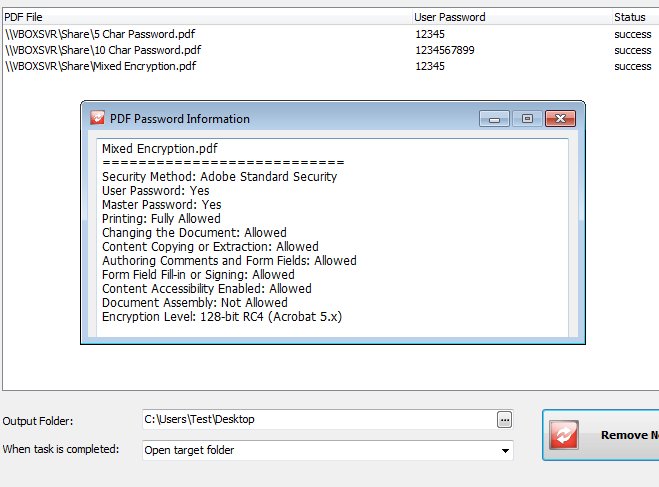Click 'Content Accessibility Enabled: Allowed' line

(207, 289)
